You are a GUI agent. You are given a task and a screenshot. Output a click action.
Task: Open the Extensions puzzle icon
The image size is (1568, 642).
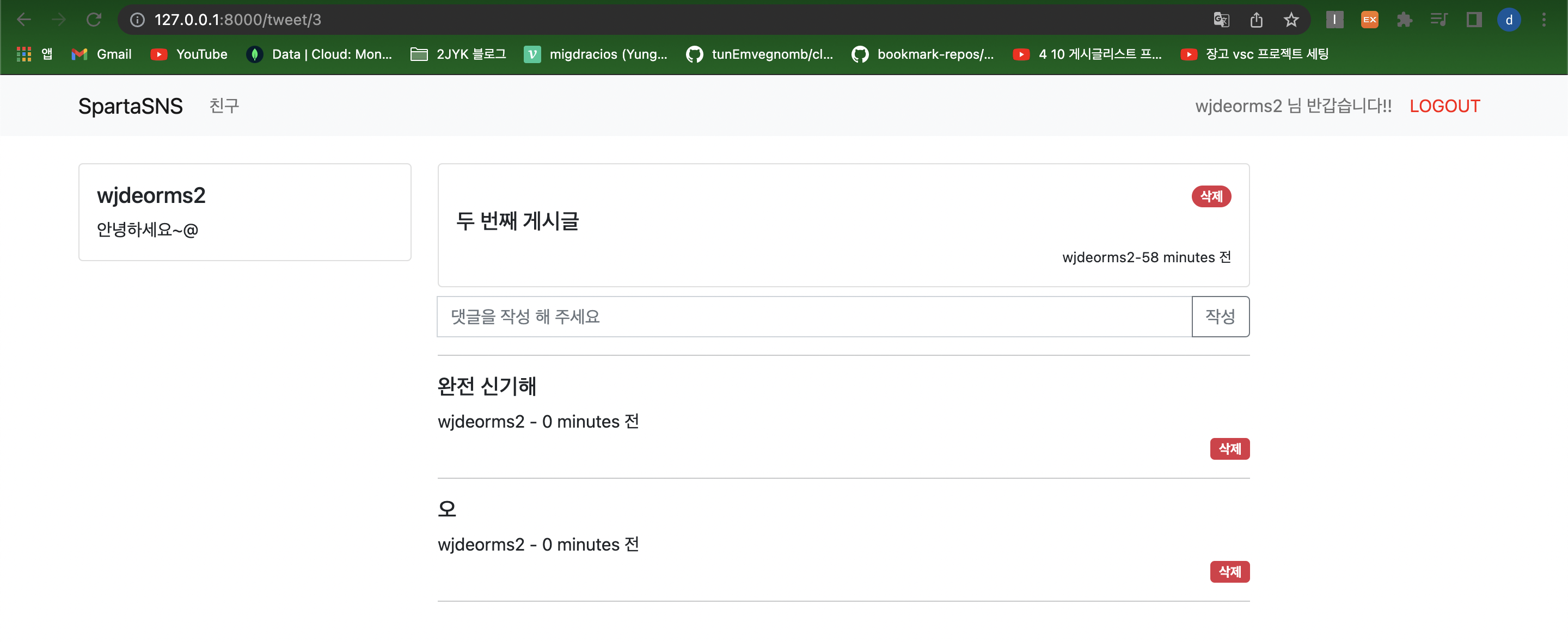[x=1404, y=20]
